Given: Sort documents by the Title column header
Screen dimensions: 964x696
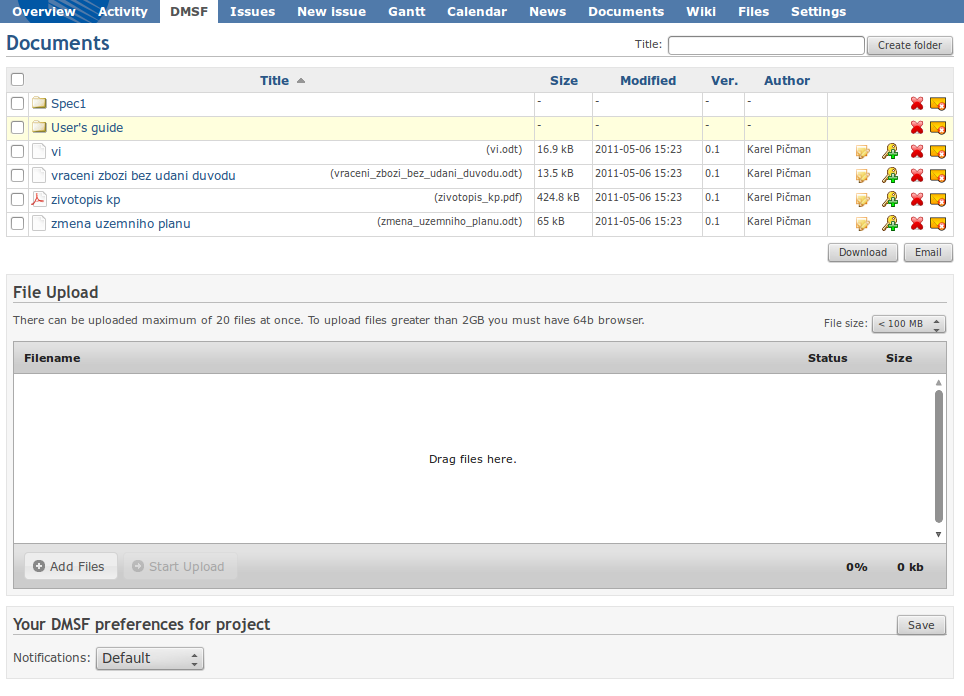Looking at the screenshot, I should click(274, 81).
